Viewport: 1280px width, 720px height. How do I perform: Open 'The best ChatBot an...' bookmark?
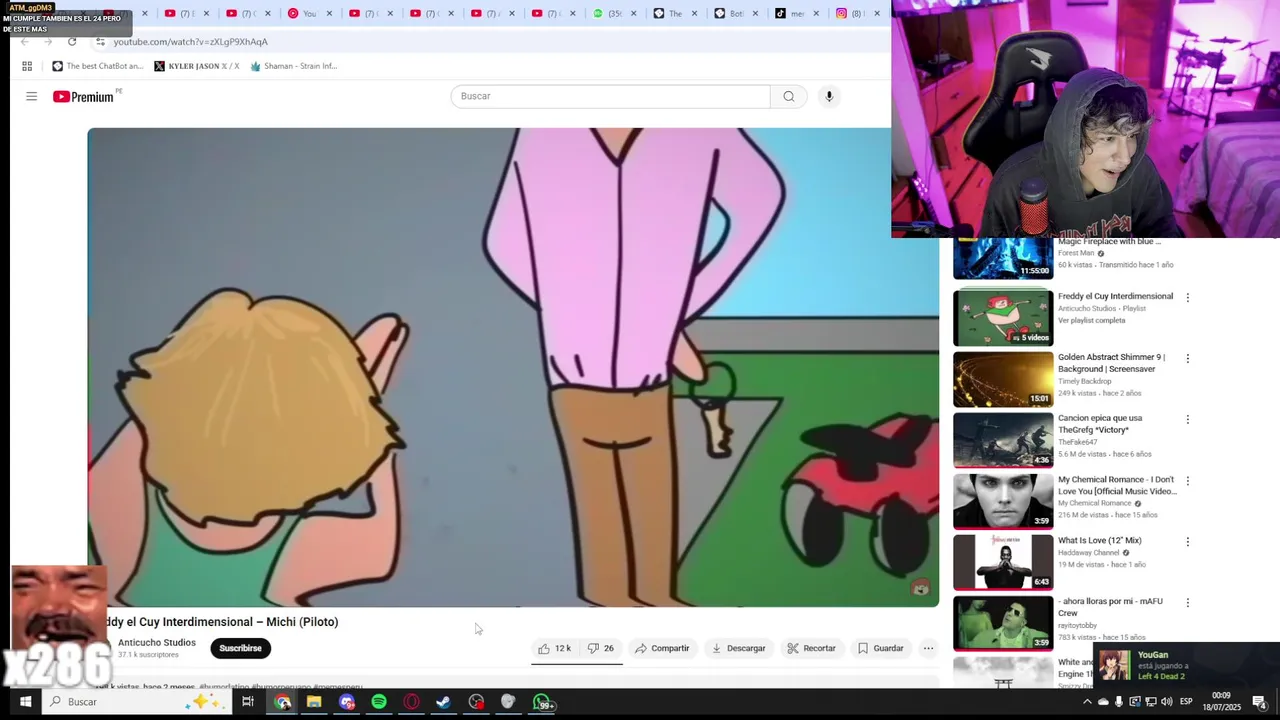click(x=98, y=66)
